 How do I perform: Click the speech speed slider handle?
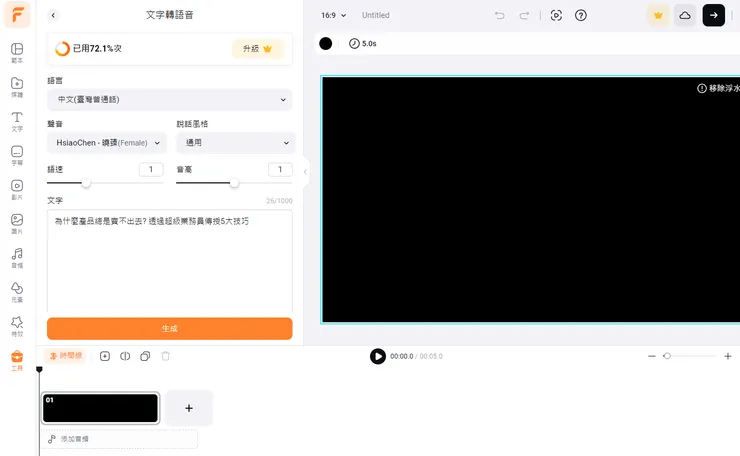click(86, 183)
